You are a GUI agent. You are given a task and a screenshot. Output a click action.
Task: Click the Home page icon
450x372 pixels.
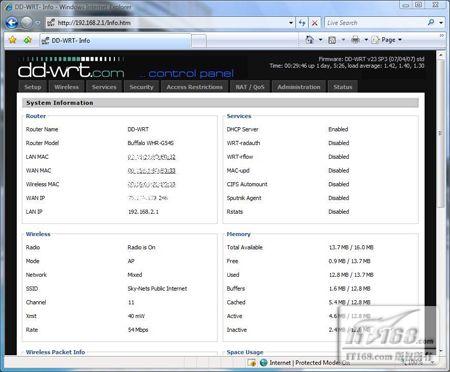310,40
